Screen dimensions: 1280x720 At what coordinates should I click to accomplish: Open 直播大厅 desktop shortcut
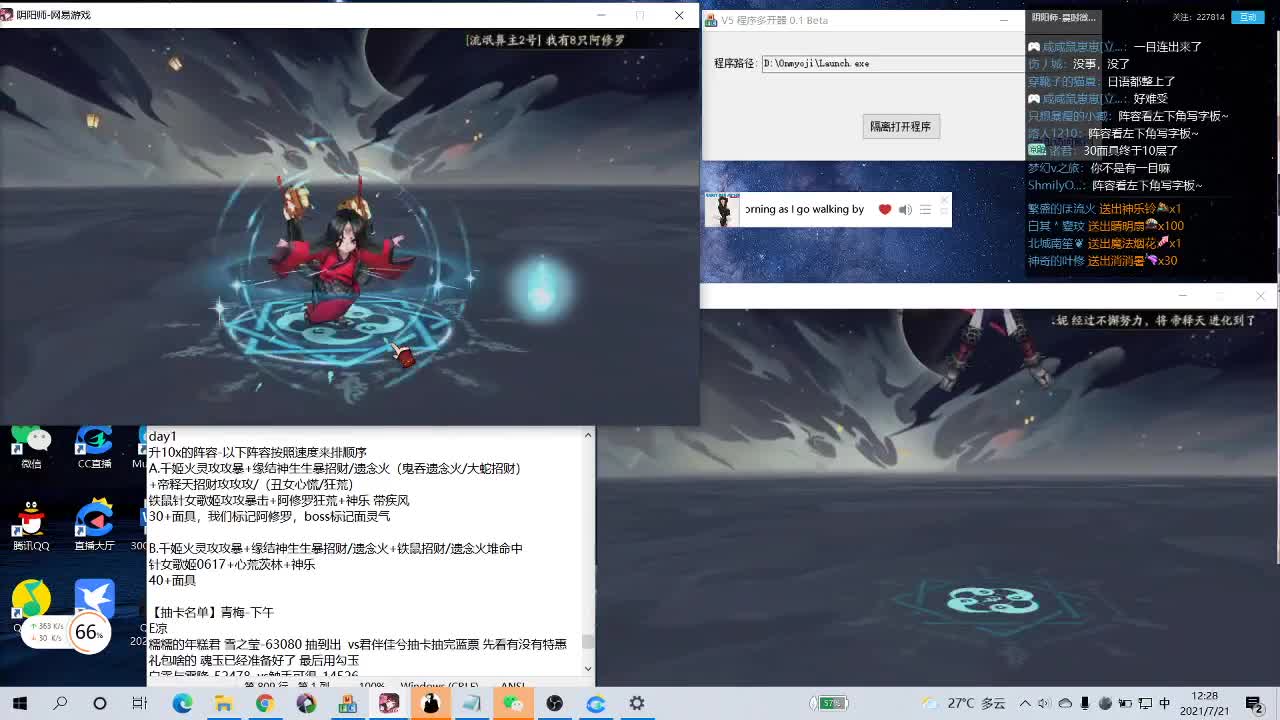[94, 526]
